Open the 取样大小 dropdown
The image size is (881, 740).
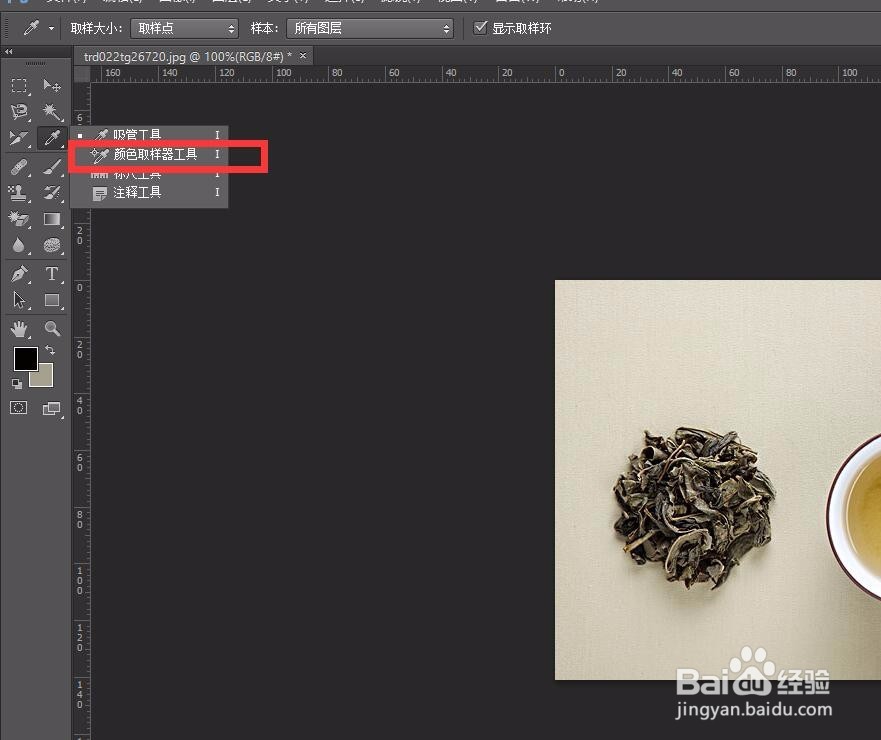pyautogui.click(x=183, y=27)
